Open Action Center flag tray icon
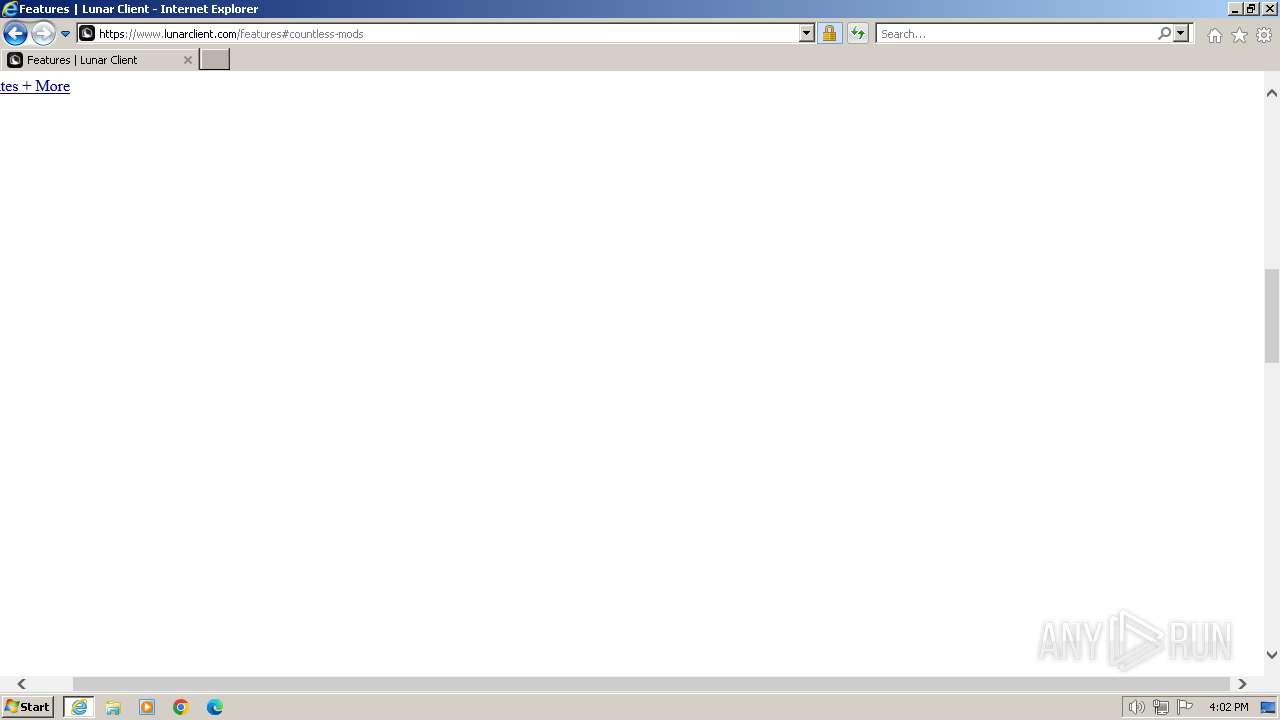 click(1185, 707)
